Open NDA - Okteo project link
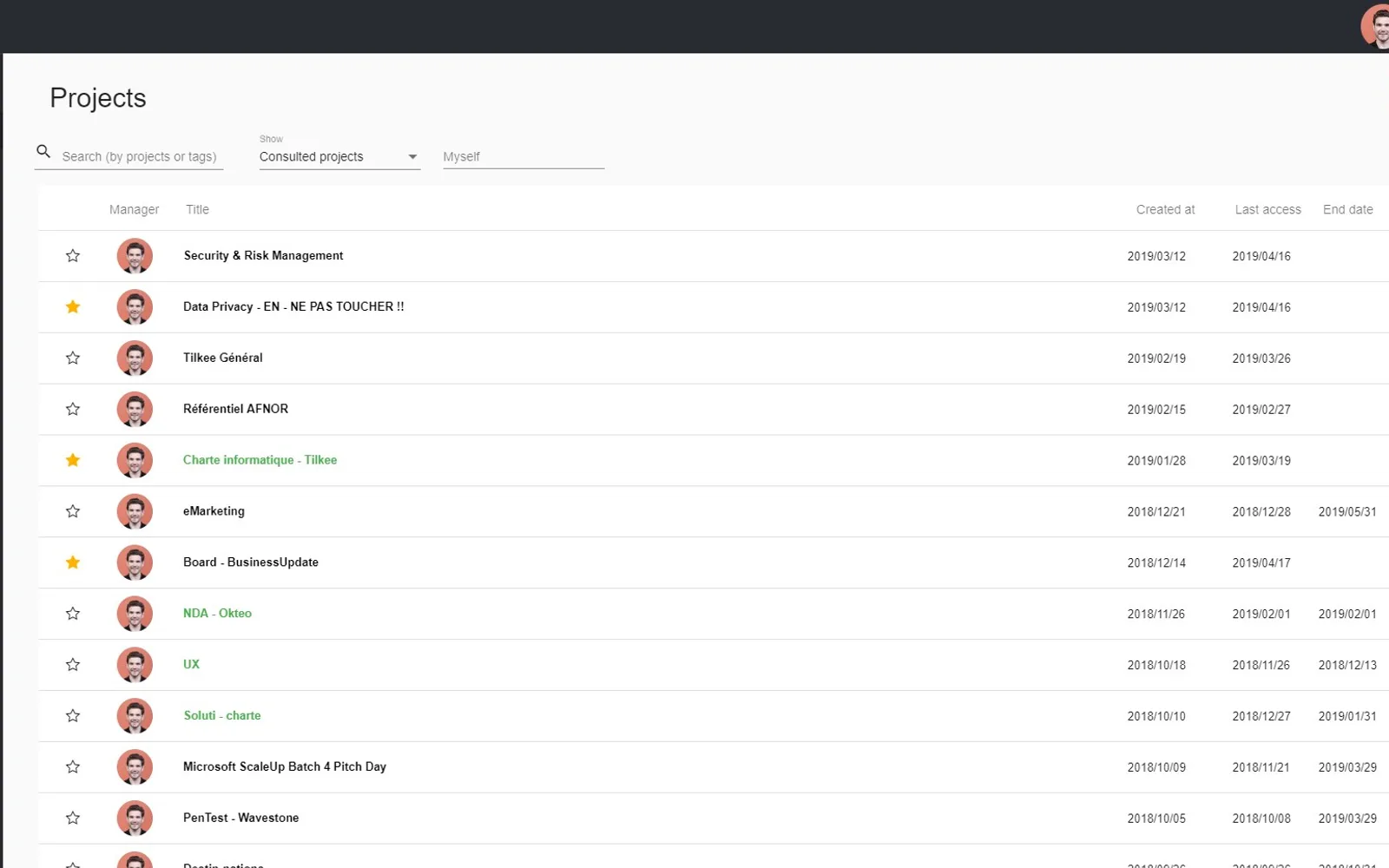Image resolution: width=1389 pixels, height=868 pixels. [217, 614]
